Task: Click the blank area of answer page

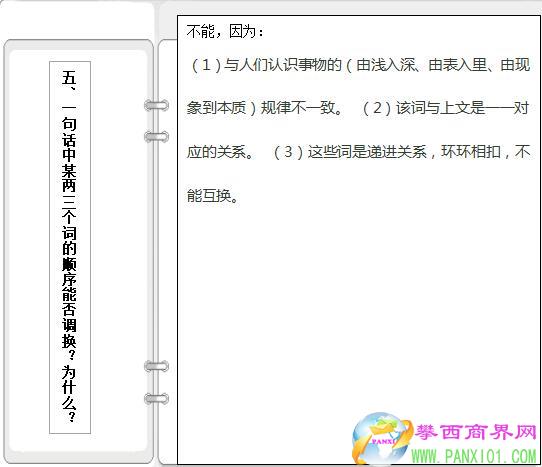Action: pyautogui.click(x=346, y=311)
